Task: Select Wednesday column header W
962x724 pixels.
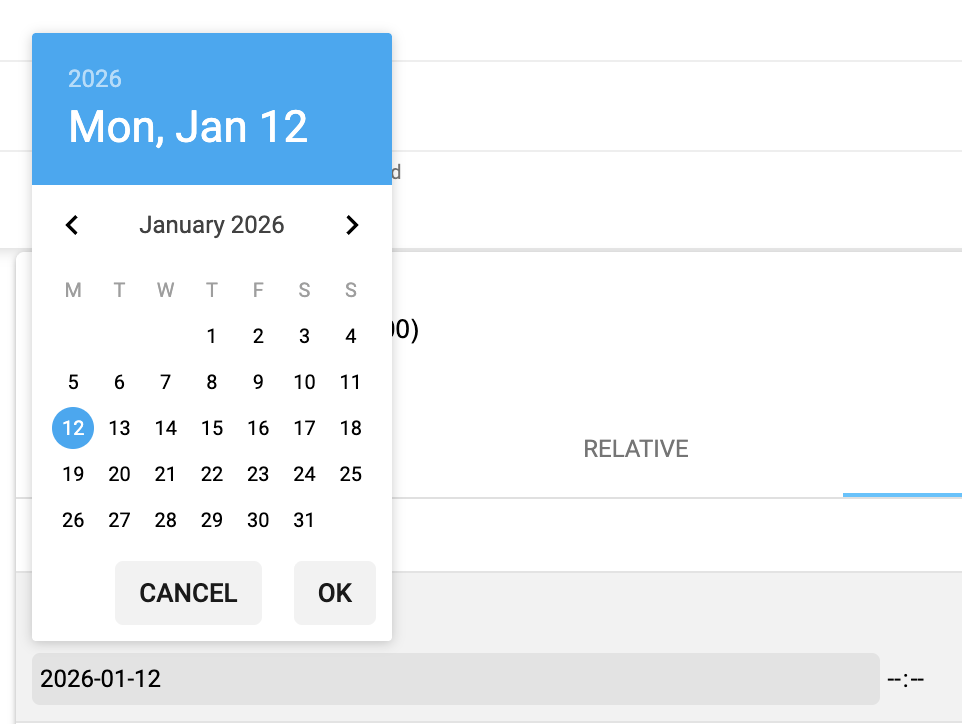Action: pos(165,290)
